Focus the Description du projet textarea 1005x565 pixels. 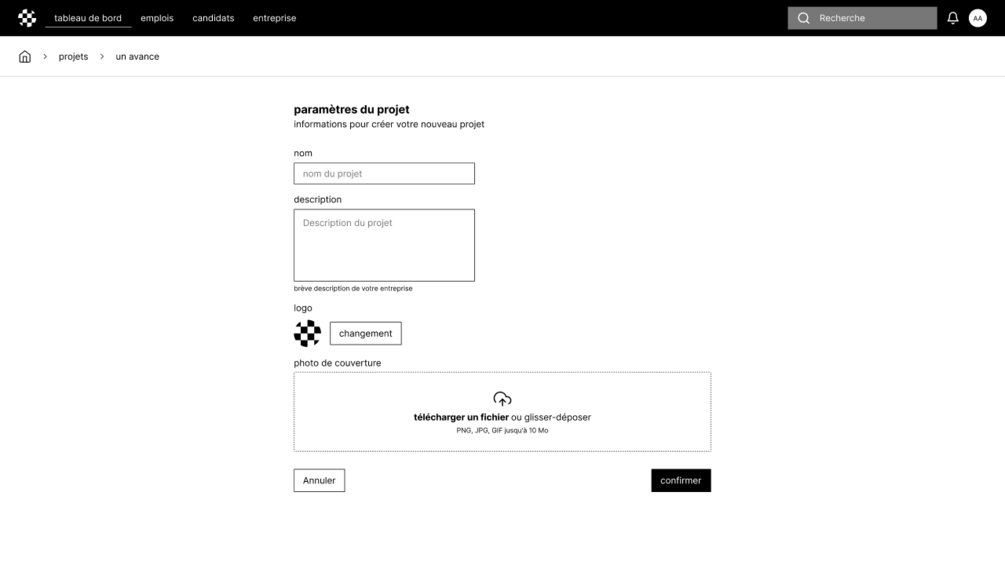384,245
